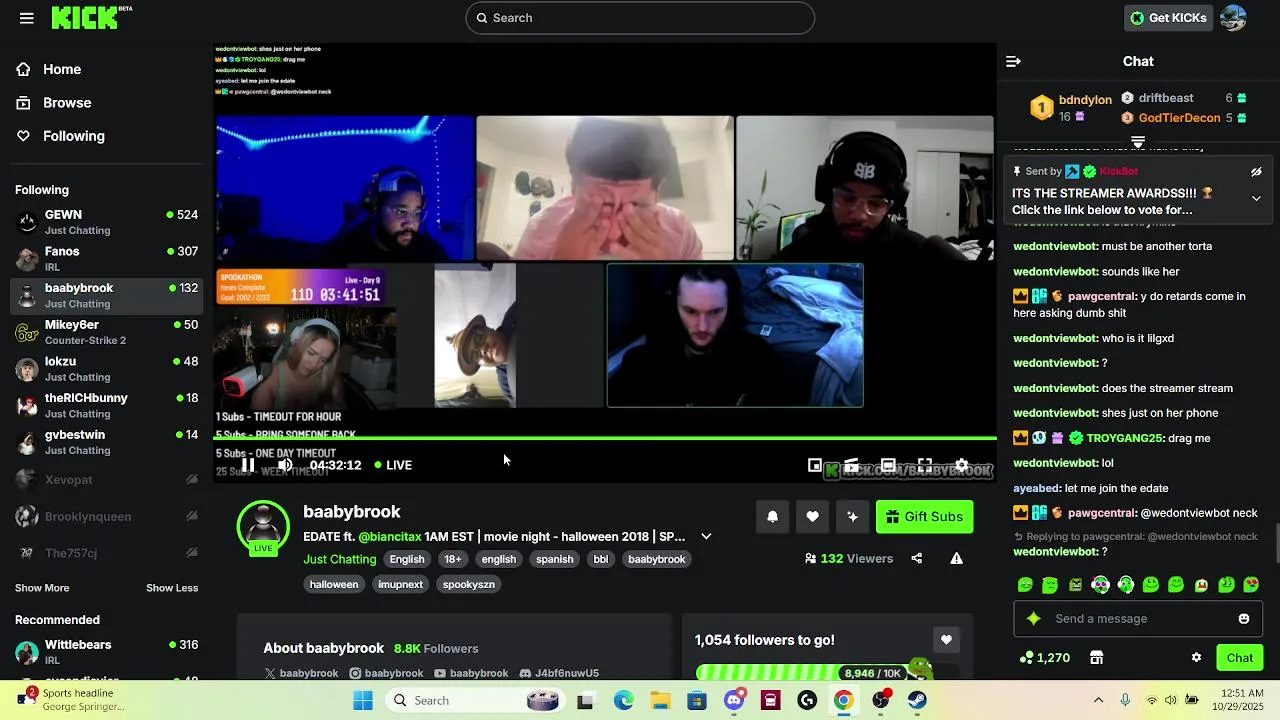Screen dimensions: 1280x720
Task: Click the Send a message field
Action: (1138, 619)
